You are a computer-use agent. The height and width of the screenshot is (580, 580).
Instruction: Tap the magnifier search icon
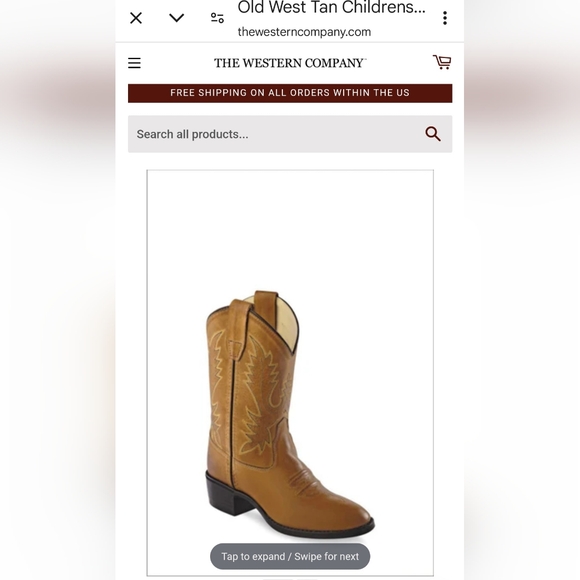[x=433, y=134]
